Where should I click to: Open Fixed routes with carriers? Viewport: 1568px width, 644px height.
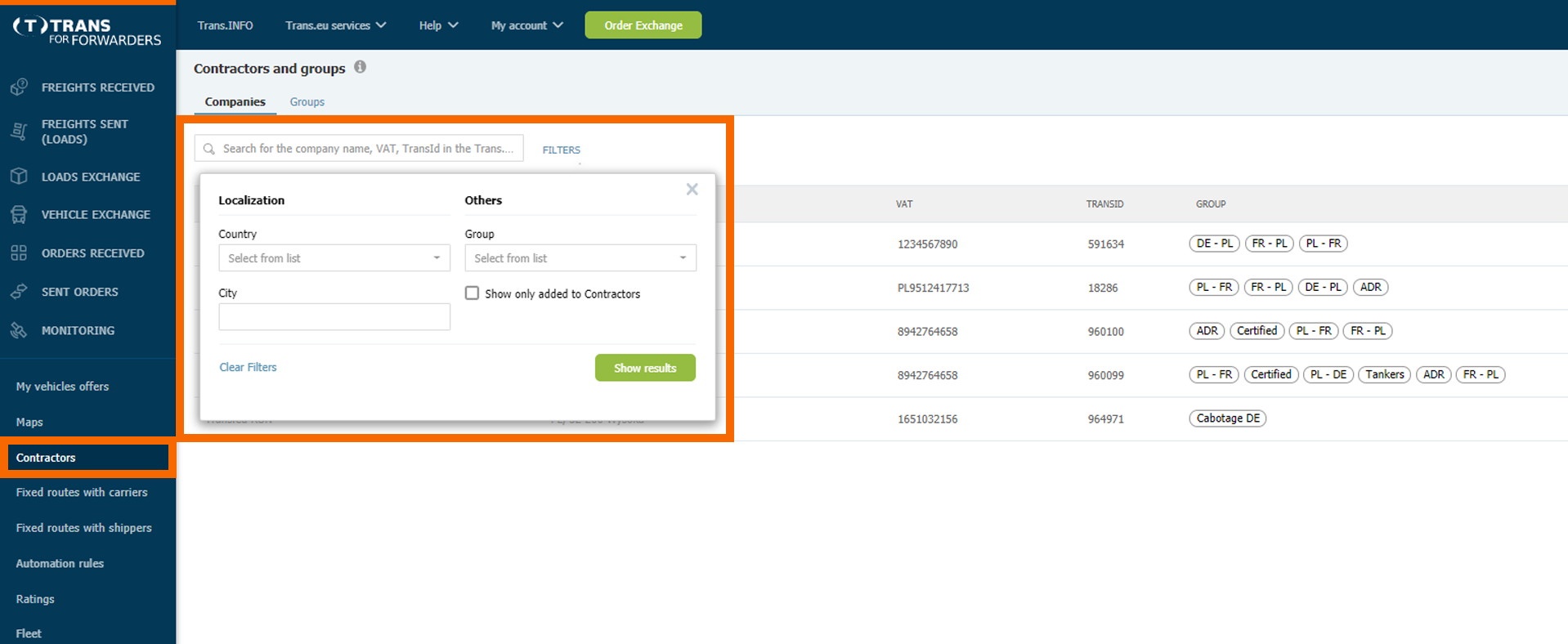(82, 492)
